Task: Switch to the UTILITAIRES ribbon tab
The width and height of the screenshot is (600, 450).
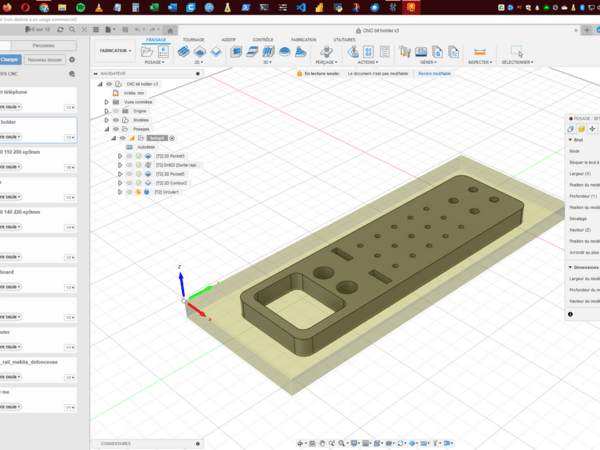Action: pyautogui.click(x=344, y=39)
